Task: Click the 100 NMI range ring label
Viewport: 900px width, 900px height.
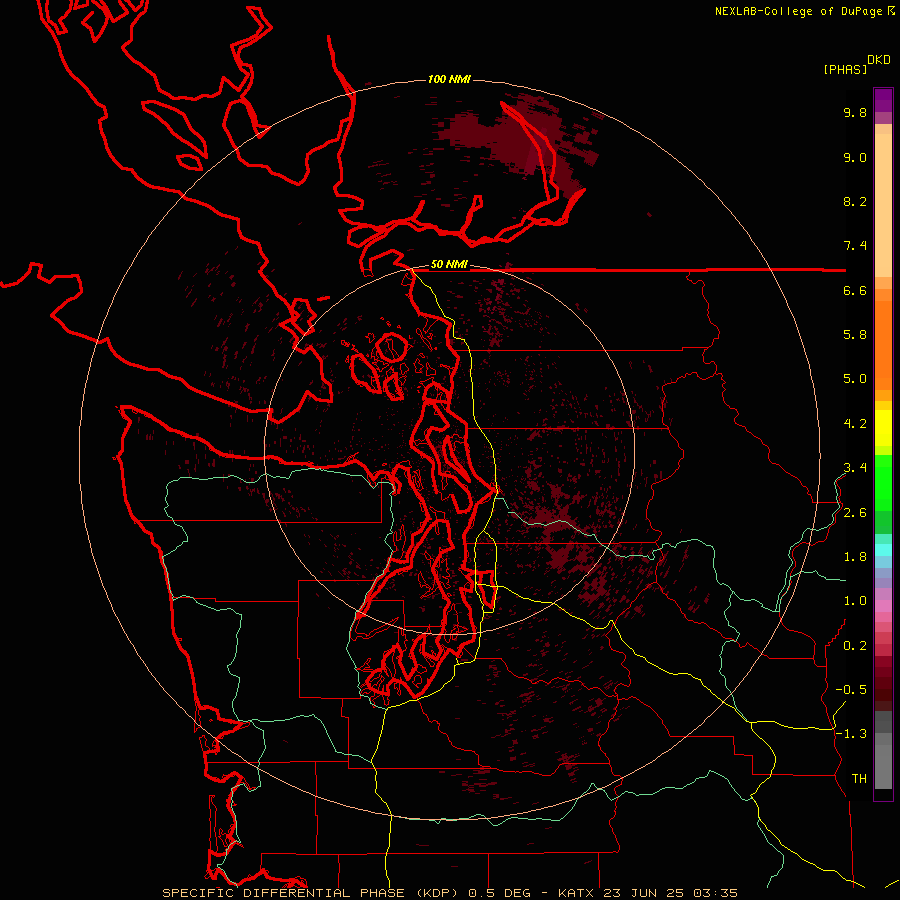Action: click(449, 79)
